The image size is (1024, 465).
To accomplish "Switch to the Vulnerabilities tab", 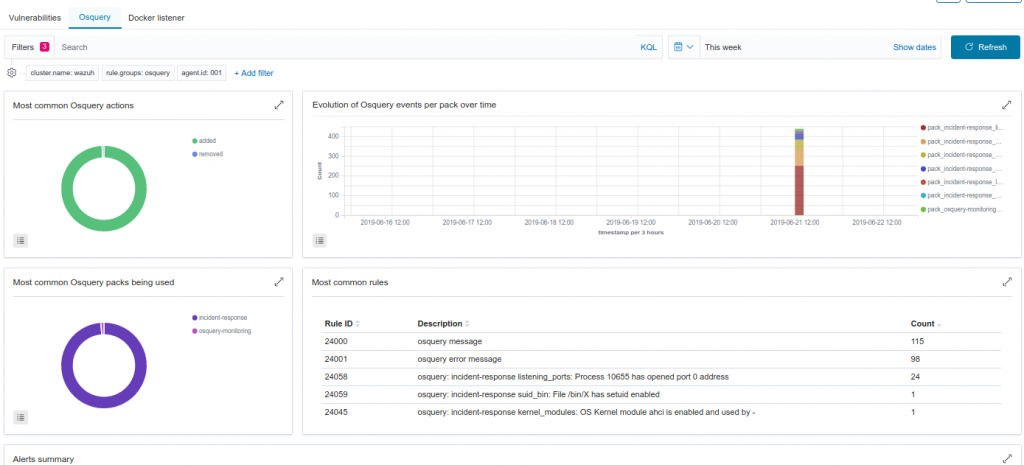I will [x=35, y=18].
